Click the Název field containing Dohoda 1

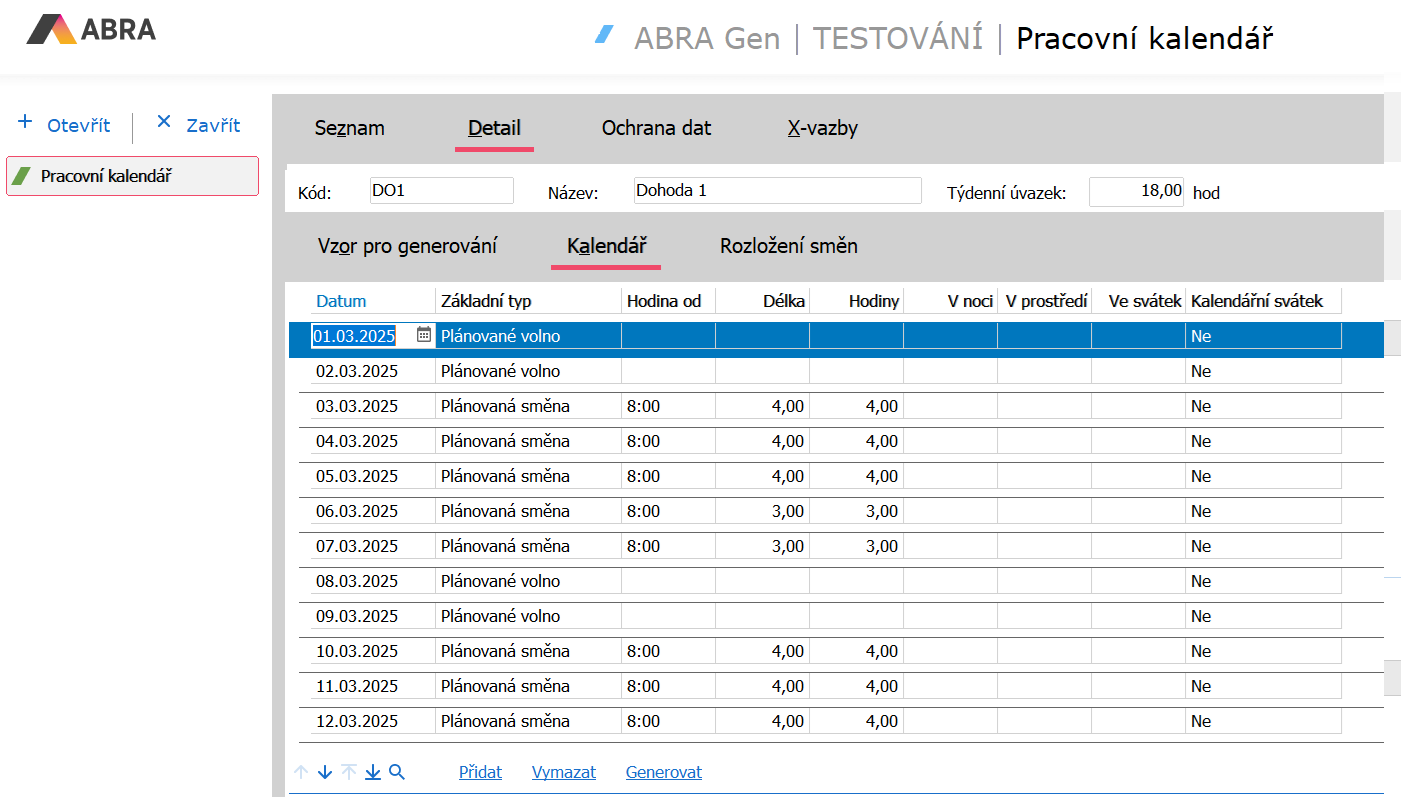[x=777, y=190]
